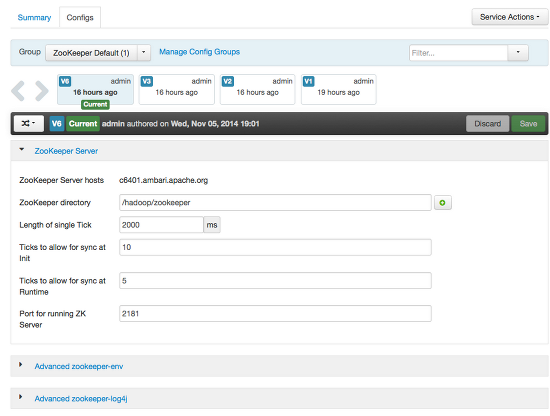This screenshot has height=416, width=550.
Task: Open the Service Actions dropdown
Action: coord(510,17)
